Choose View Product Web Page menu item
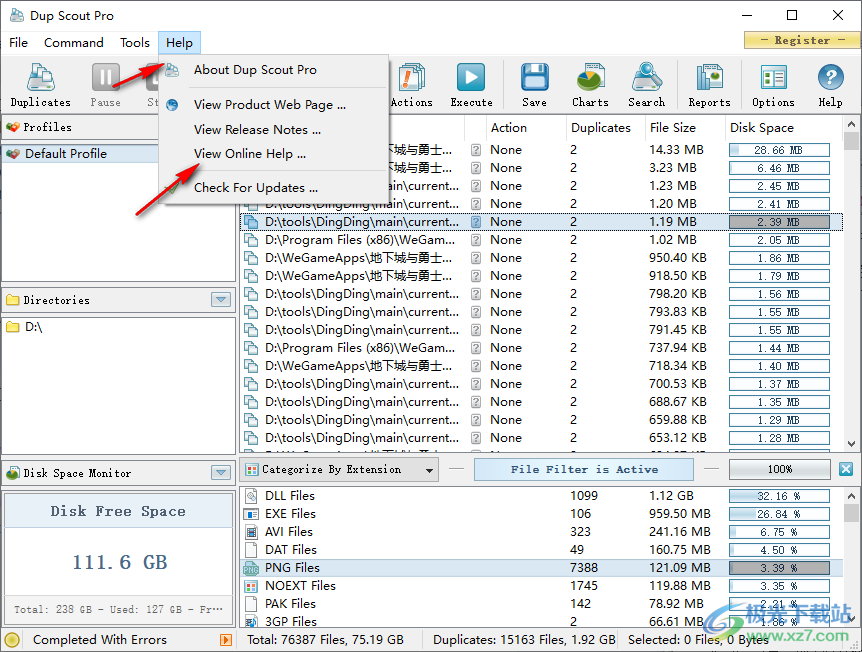This screenshot has height=652, width=862. click(274, 104)
